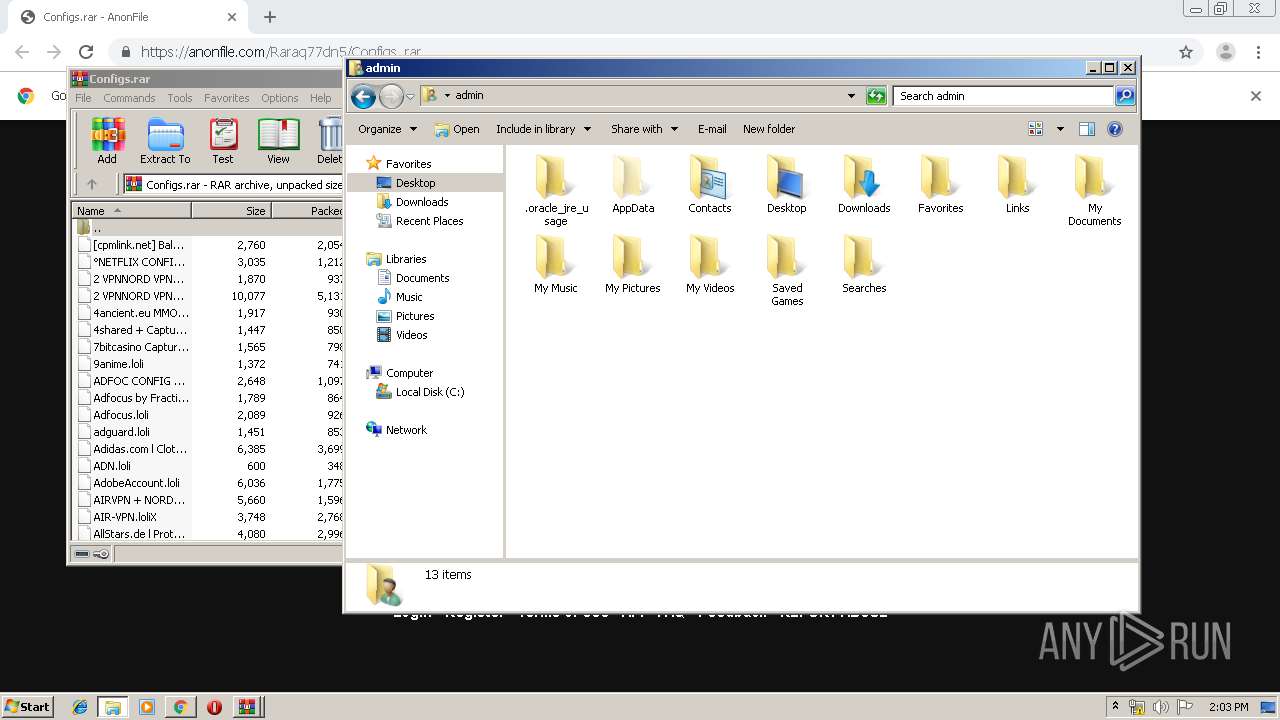The height and width of the screenshot is (720, 1280).
Task: Open the change view options arrow
Action: [1060, 129]
